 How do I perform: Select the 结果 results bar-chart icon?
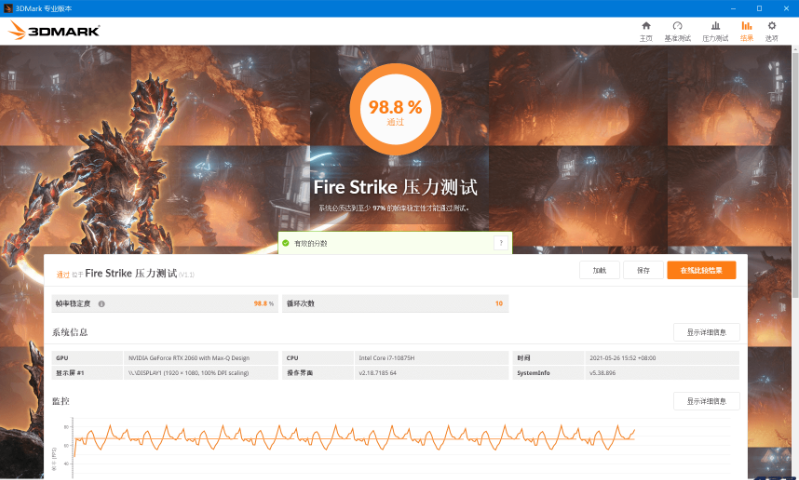[x=747, y=26]
